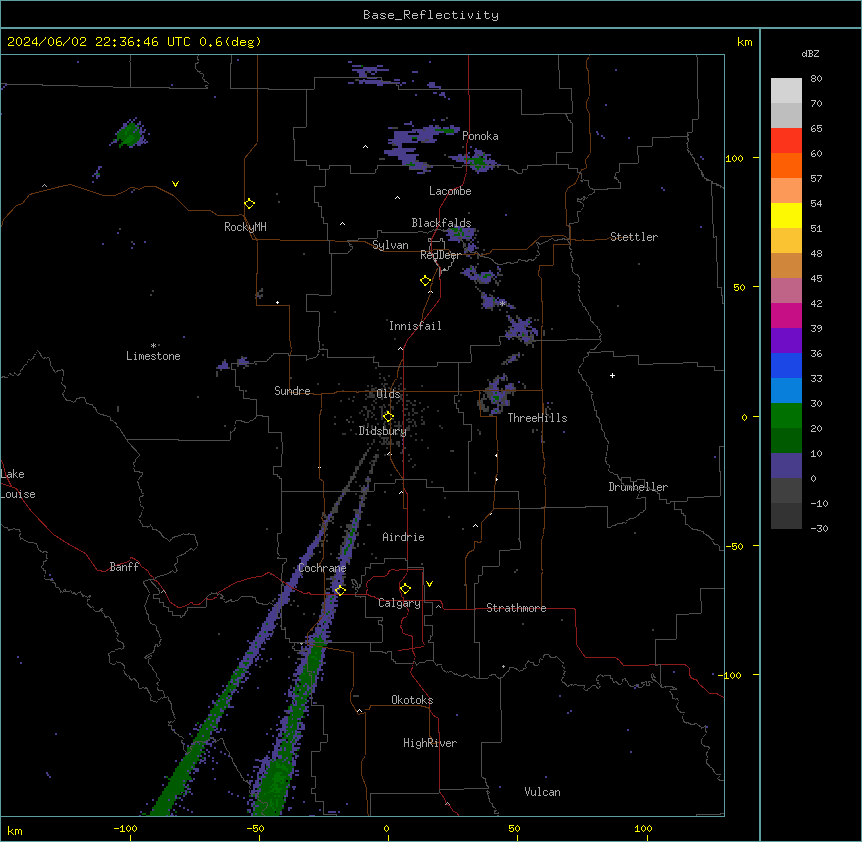Click the Olds city label
Screen dimensions: 862x842
[x=388, y=394]
